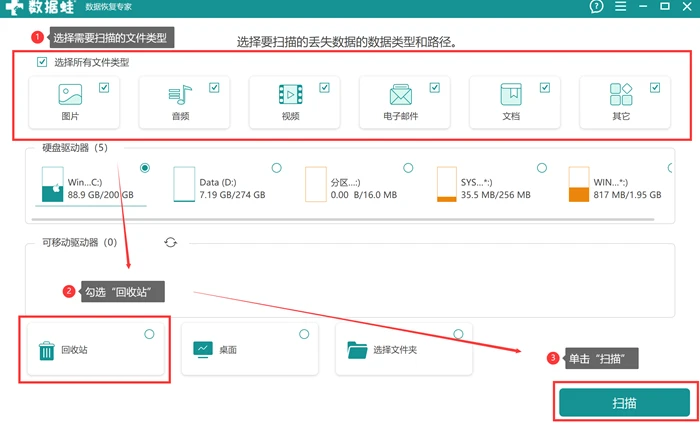Open the help question mark icon
700x423 pixels.
pos(596,7)
